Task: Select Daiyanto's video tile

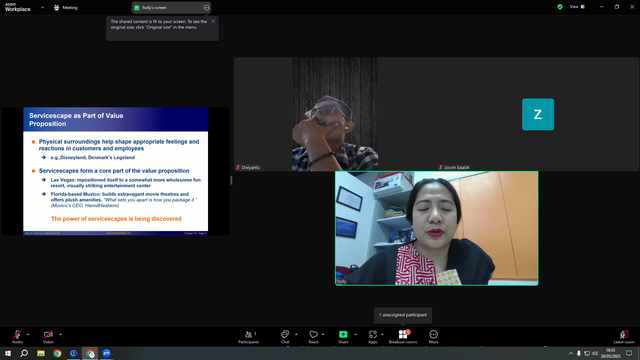Action: [335, 114]
